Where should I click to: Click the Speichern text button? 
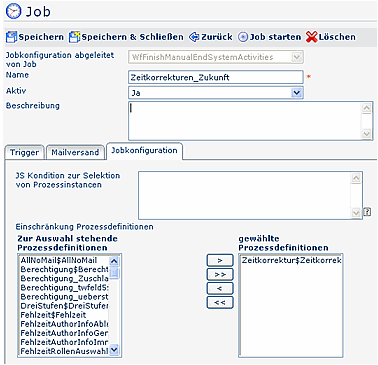pos(41,37)
